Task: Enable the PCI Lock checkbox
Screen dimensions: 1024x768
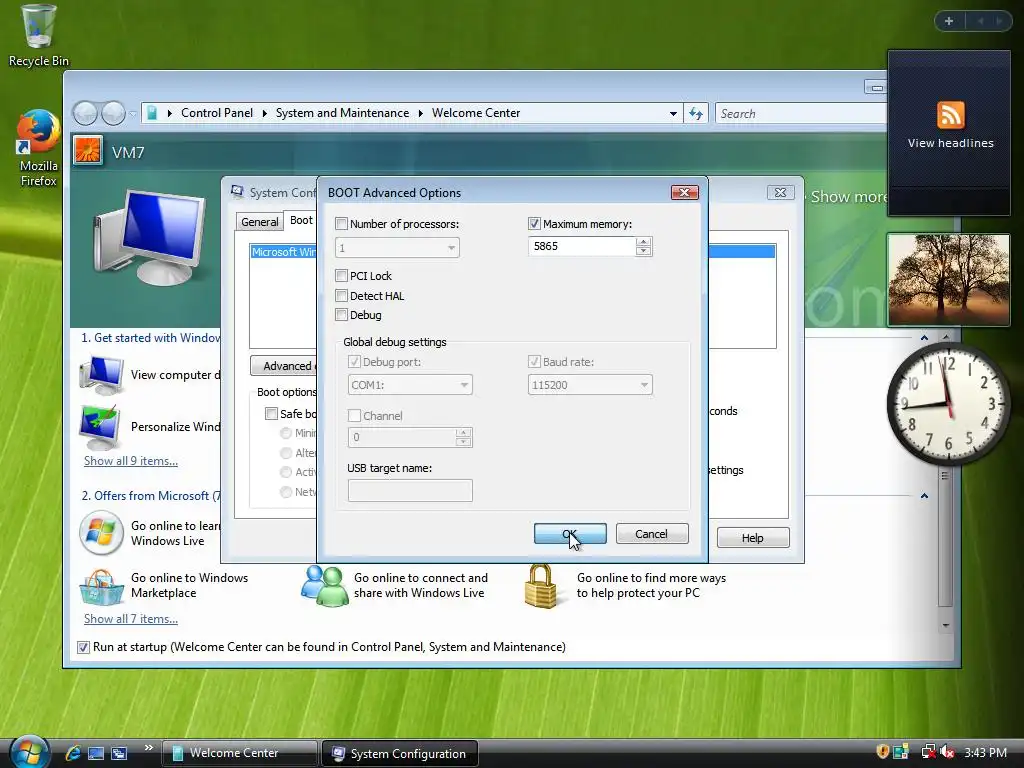Action: pyautogui.click(x=341, y=276)
